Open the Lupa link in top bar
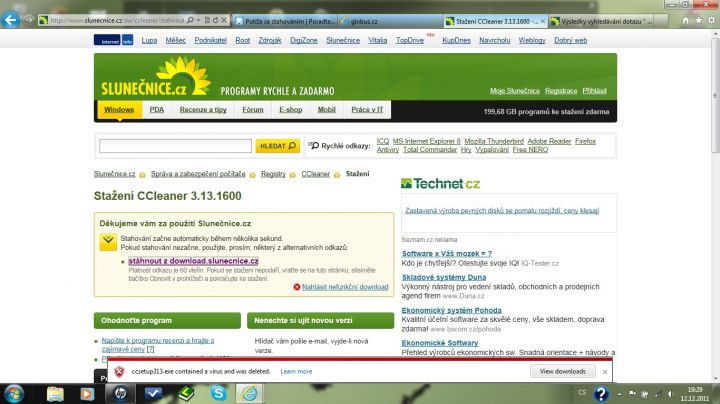This screenshot has height=404, width=720. pos(149,40)
